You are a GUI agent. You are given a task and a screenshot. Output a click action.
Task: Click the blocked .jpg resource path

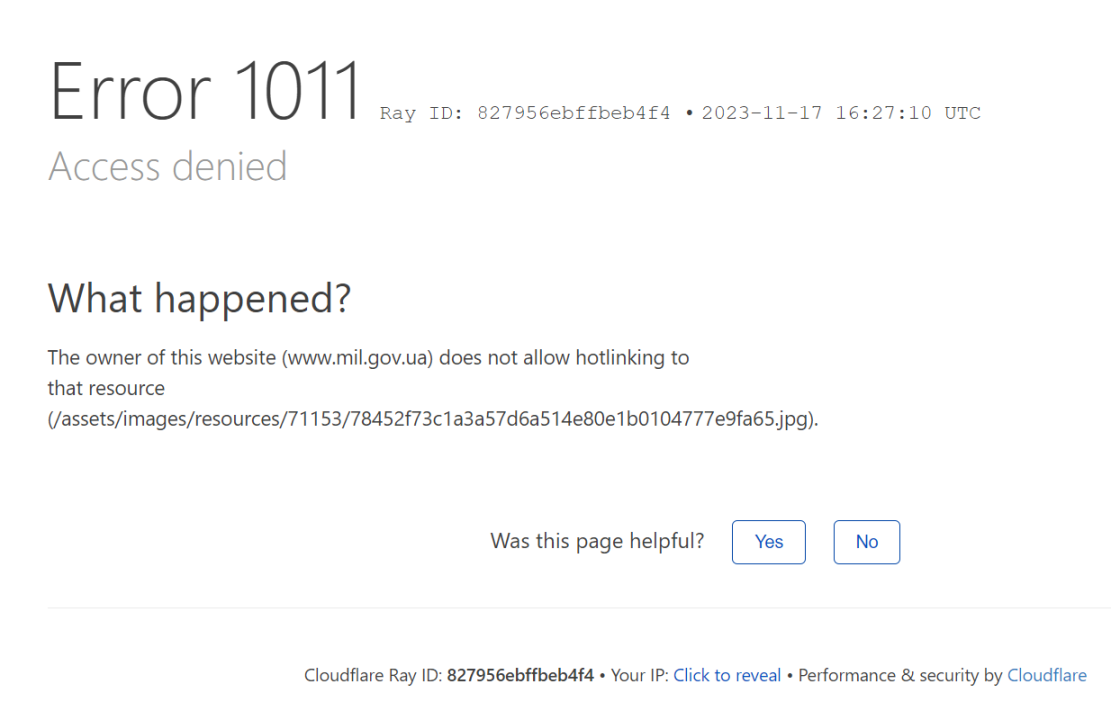[x=433, y=419]
